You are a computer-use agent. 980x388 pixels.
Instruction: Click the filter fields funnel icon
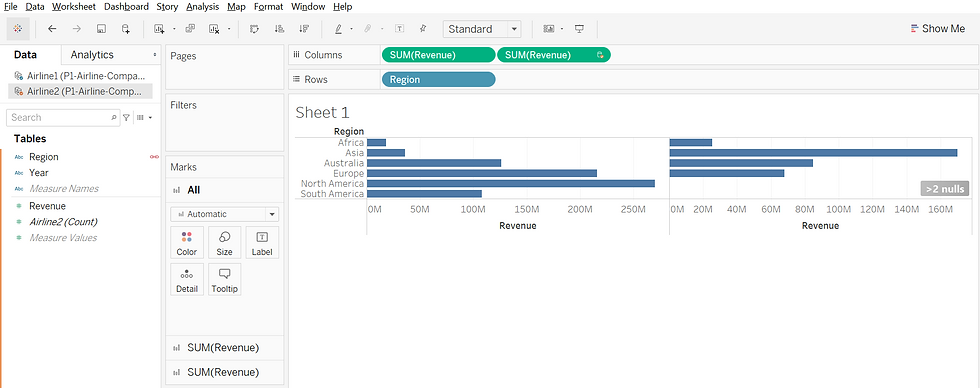[126, 117]
